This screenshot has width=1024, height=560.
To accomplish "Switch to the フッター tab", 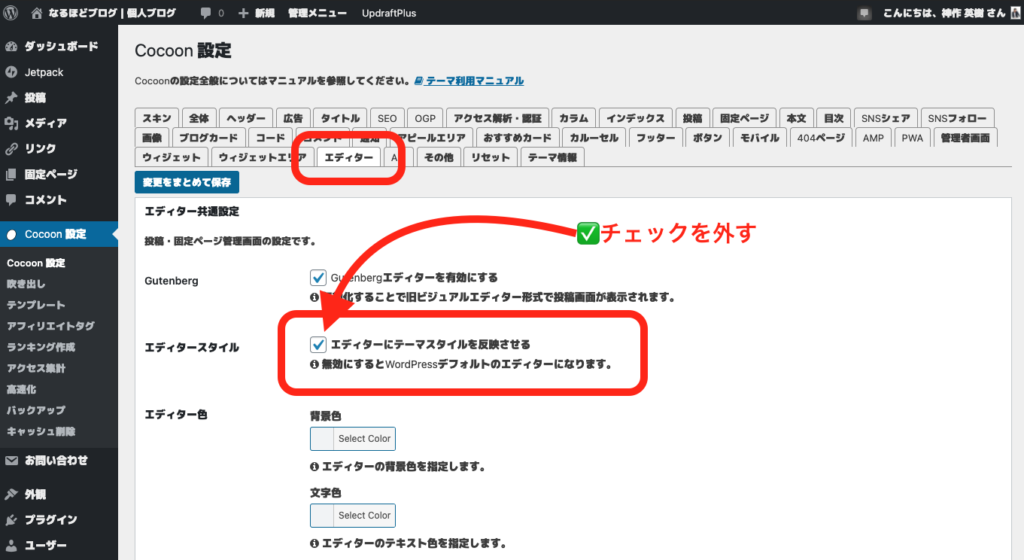I will click(656, 138).
